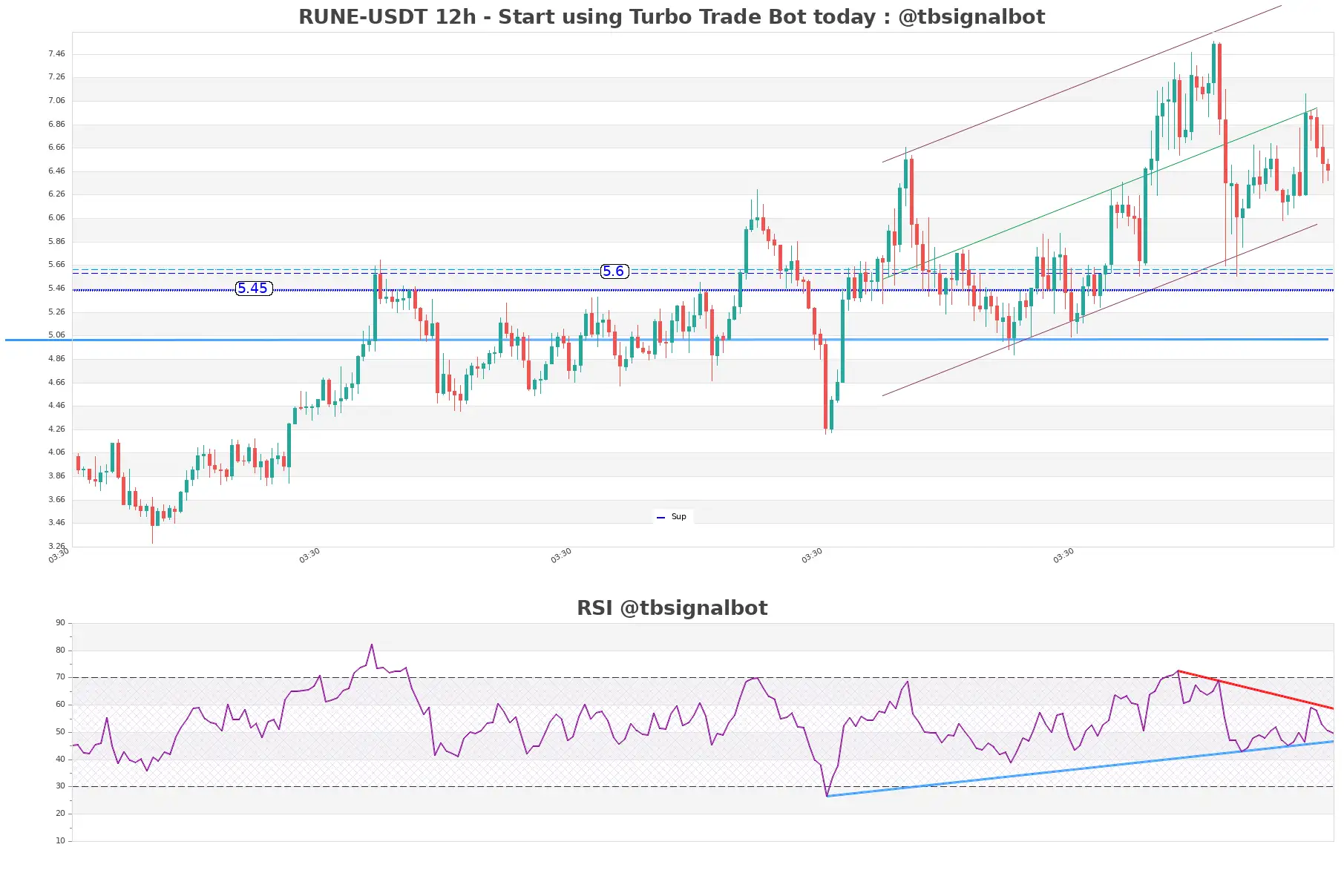This screenshot has width=1344, height=896.
Task: Click the 3.66 price axis label
Action: pos(56,499)
